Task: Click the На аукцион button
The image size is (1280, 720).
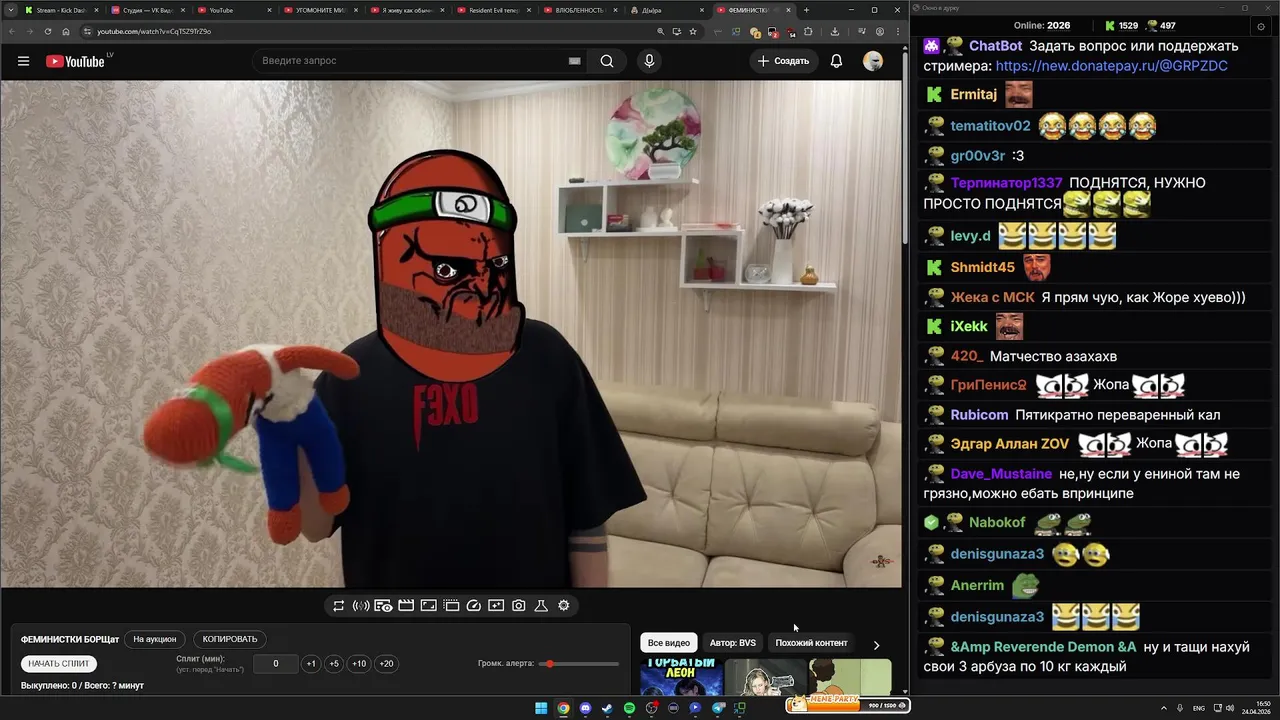Action: coord(155,639)
